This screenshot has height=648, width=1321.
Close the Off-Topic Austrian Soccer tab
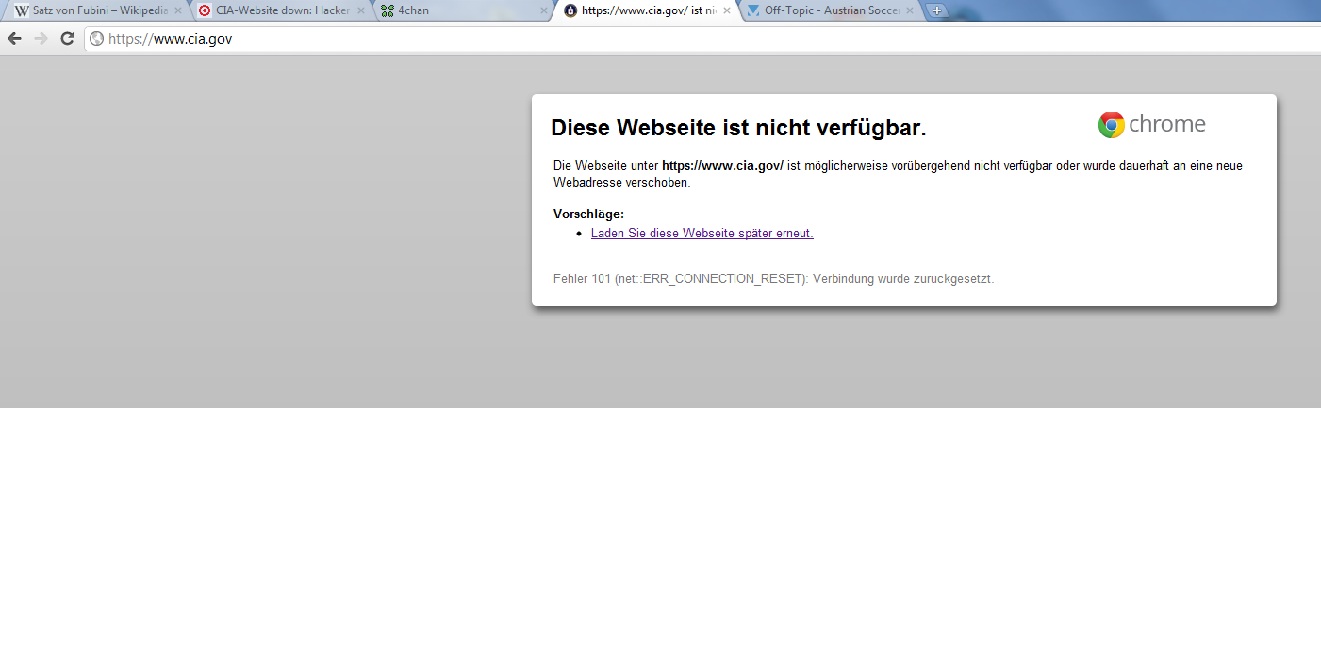click(910, 11)
